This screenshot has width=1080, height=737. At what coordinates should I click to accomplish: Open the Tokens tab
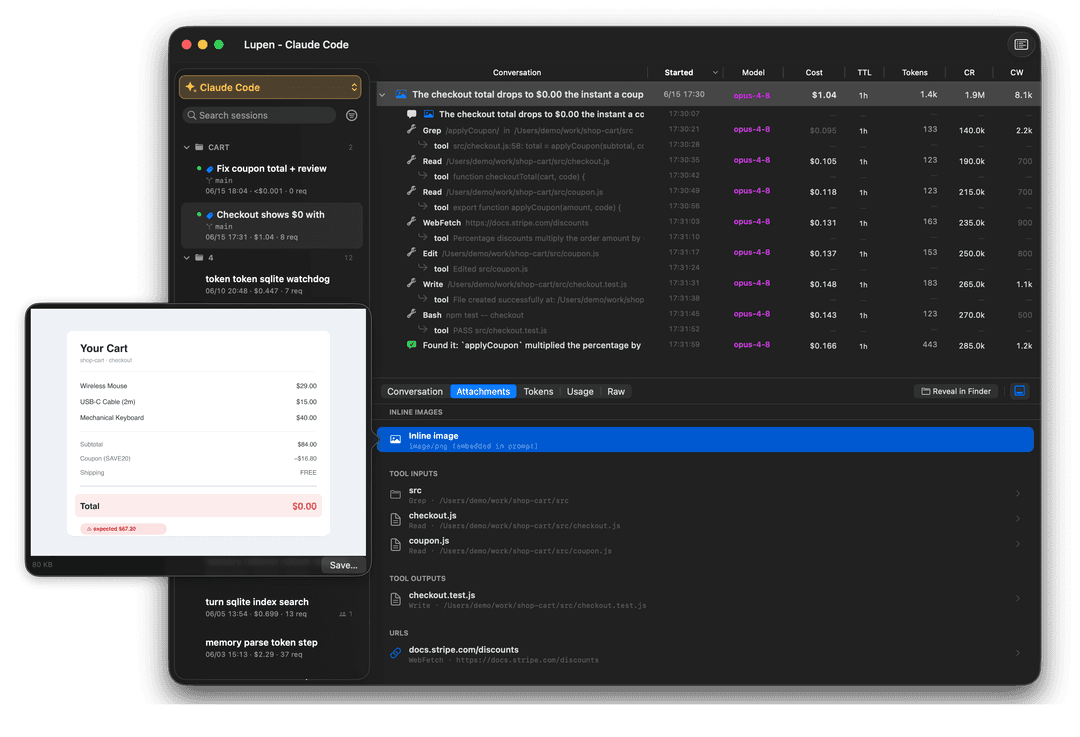538,391
